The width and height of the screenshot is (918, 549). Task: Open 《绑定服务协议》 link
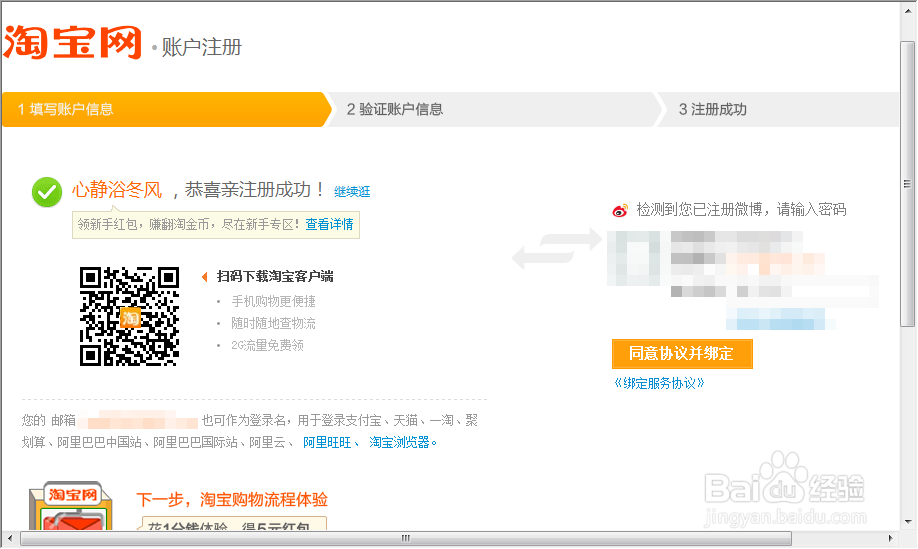(659, 383)
